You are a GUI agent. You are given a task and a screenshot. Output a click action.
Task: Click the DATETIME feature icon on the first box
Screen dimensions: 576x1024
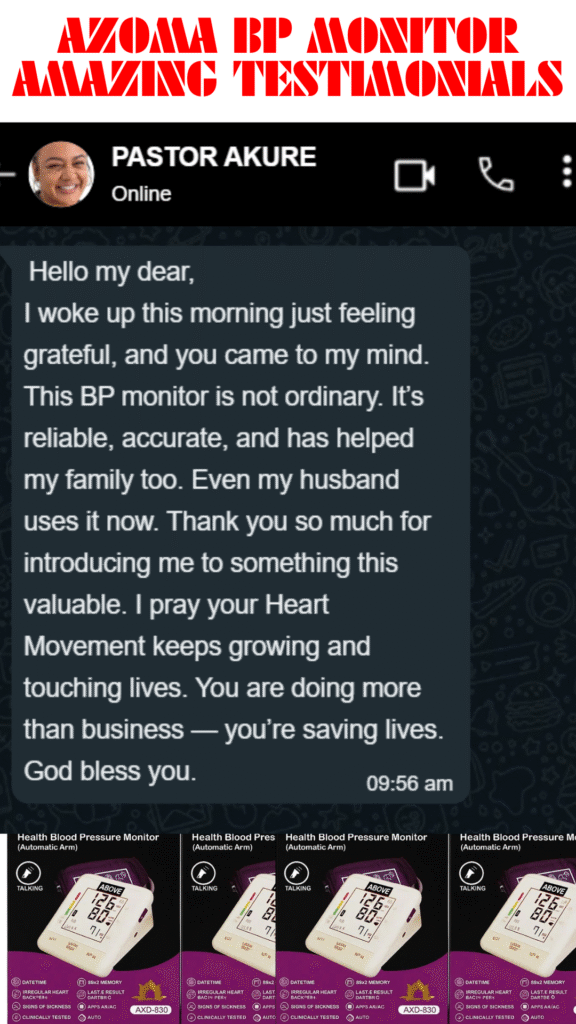click(x=15, y=982)
